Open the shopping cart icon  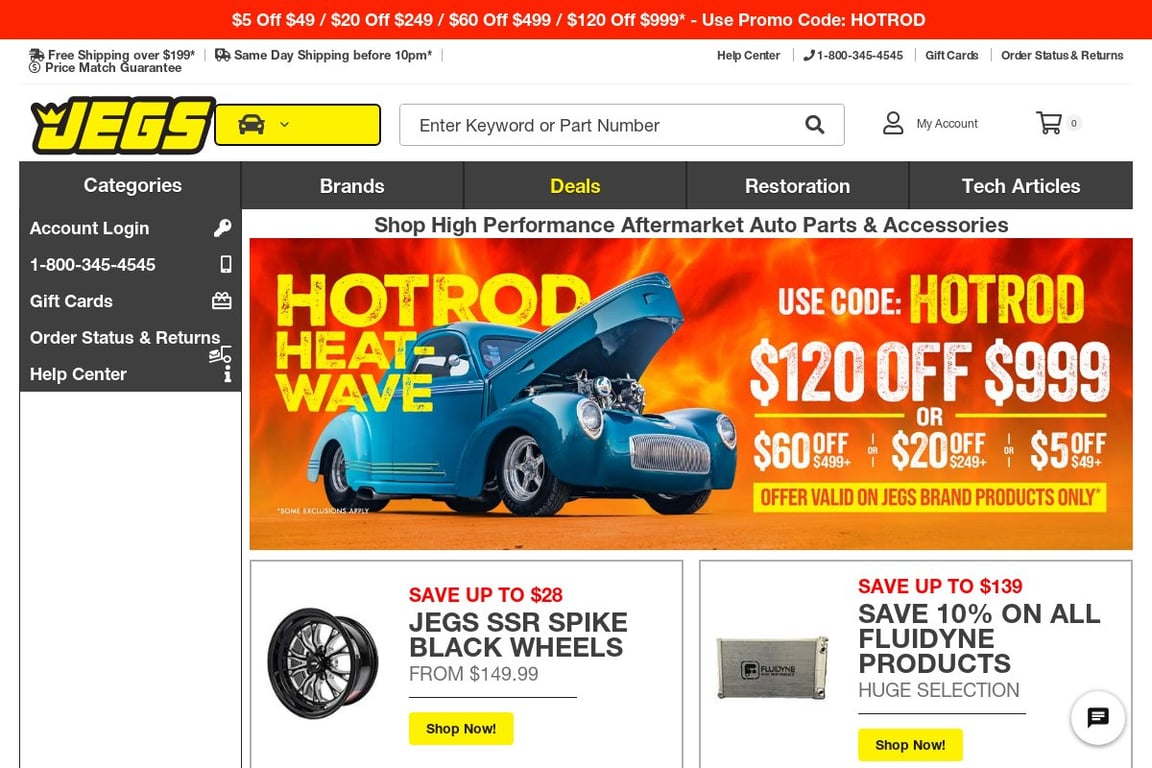(1048, 123)
